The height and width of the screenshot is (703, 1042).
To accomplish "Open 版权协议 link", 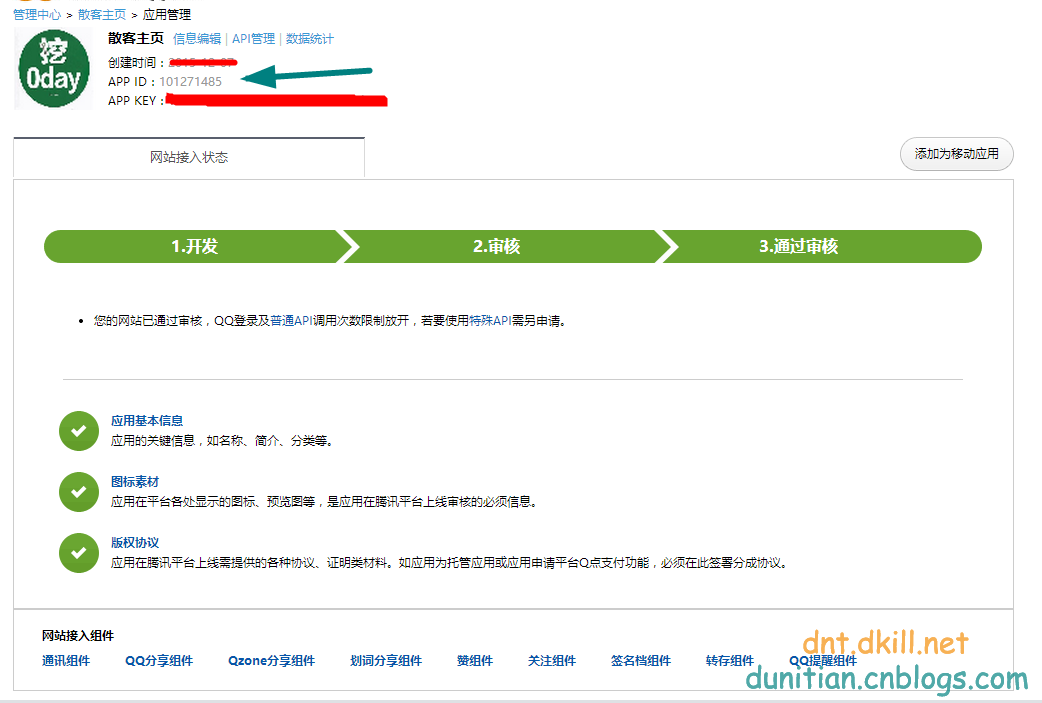I will pos(135,543).
